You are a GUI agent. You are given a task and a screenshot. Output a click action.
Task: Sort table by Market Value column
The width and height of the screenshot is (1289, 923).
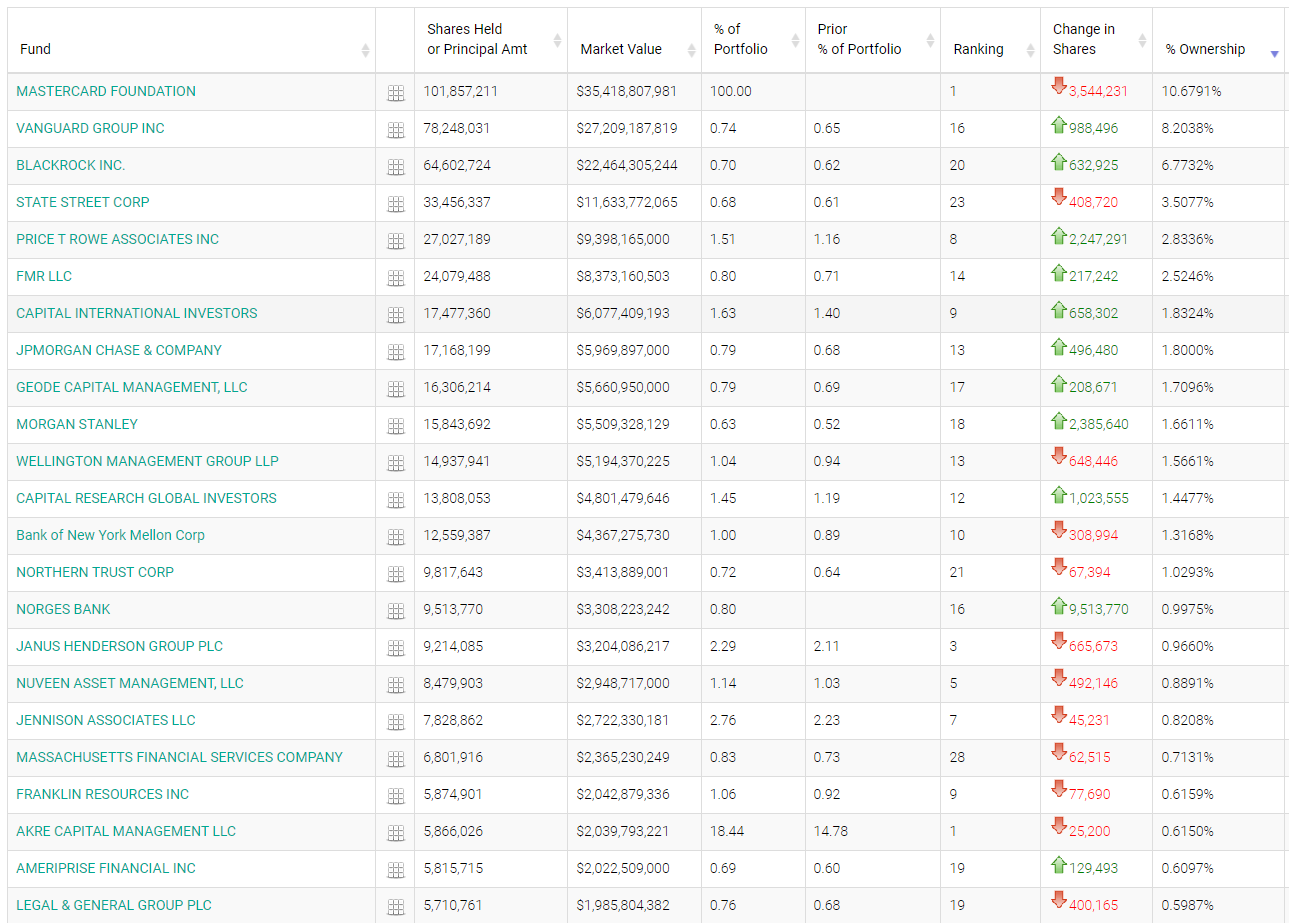[634, 40]
